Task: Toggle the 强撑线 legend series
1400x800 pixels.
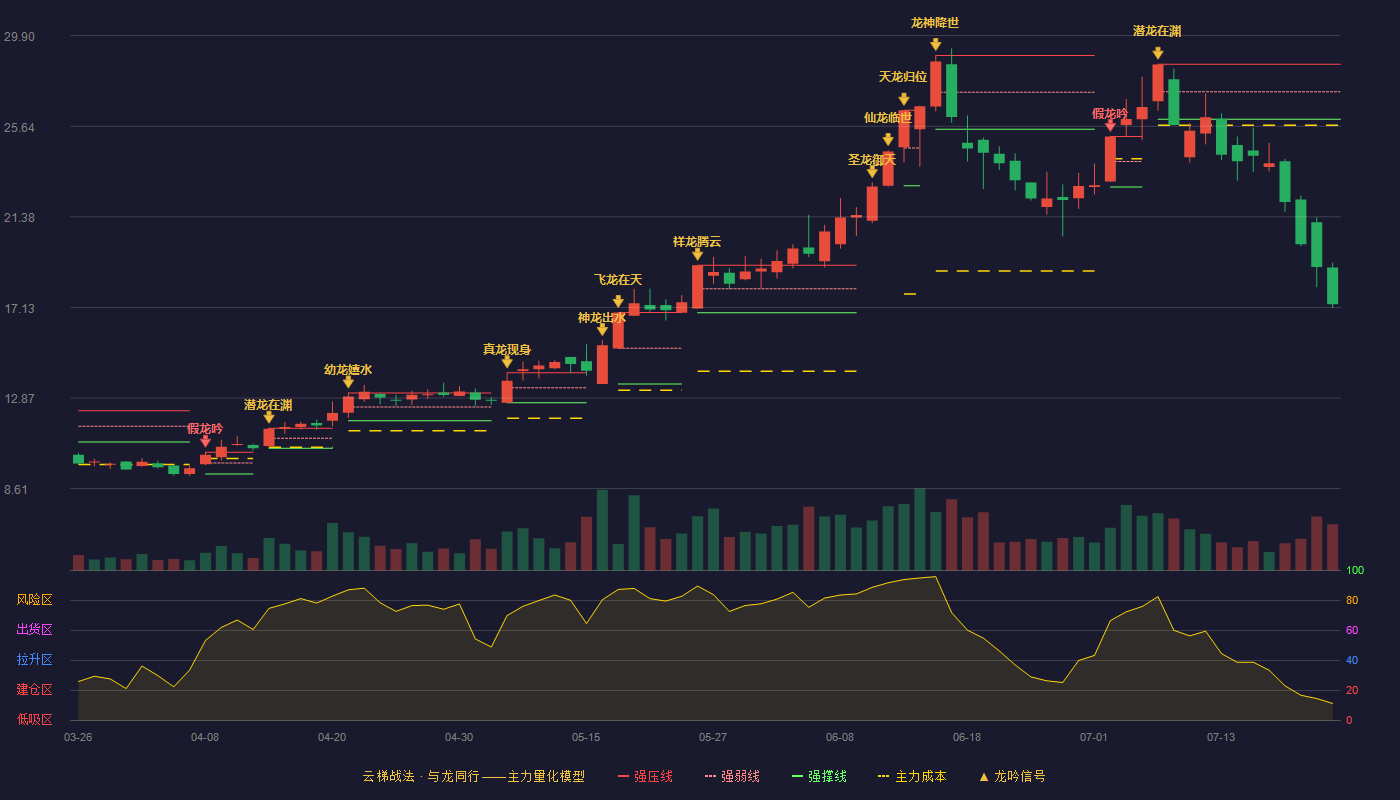Action: click(x=819, y=776)
